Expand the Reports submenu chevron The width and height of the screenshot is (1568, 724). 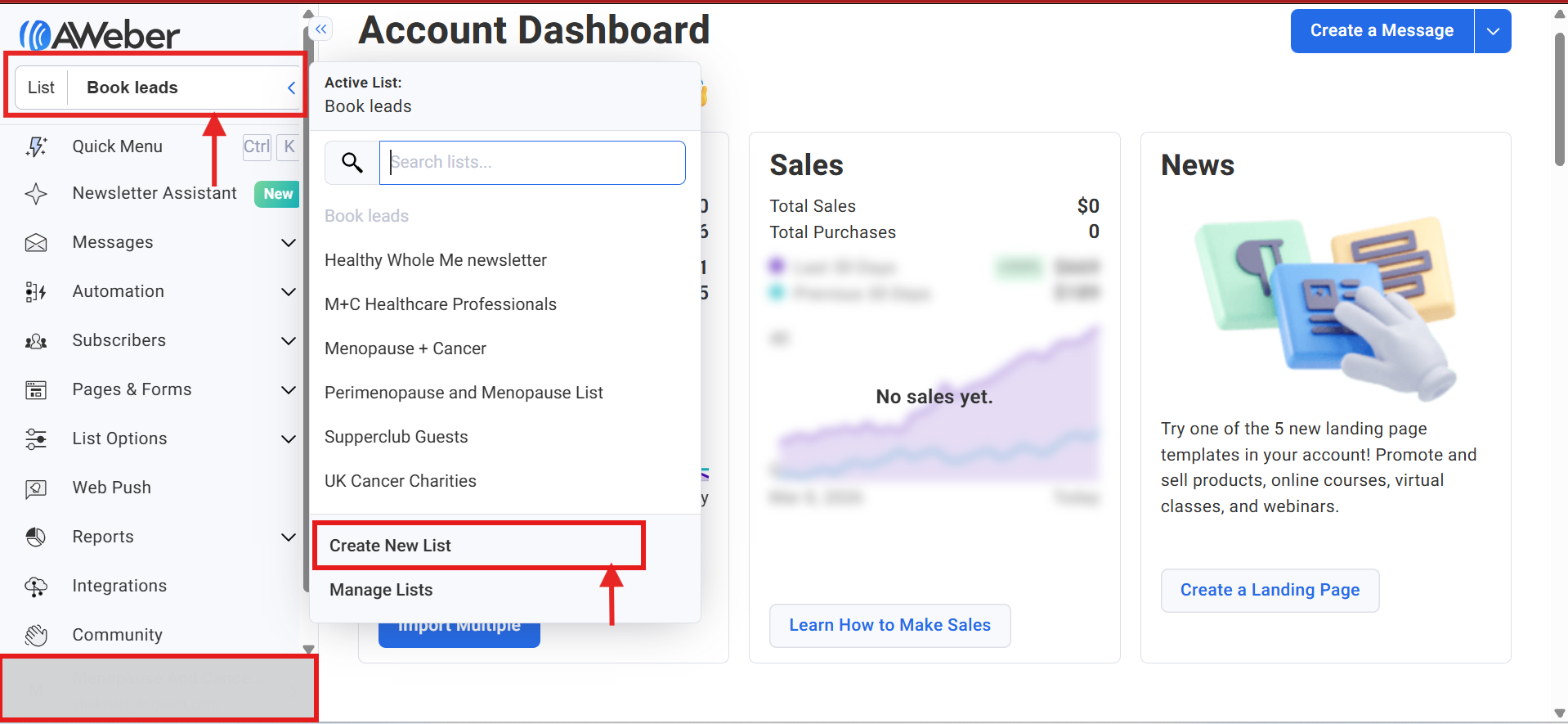(289, 537)
